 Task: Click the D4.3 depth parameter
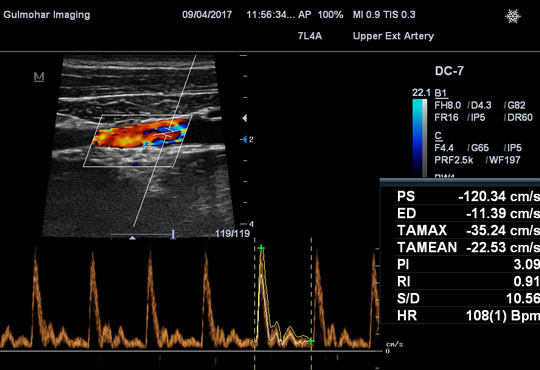[481, 105]
